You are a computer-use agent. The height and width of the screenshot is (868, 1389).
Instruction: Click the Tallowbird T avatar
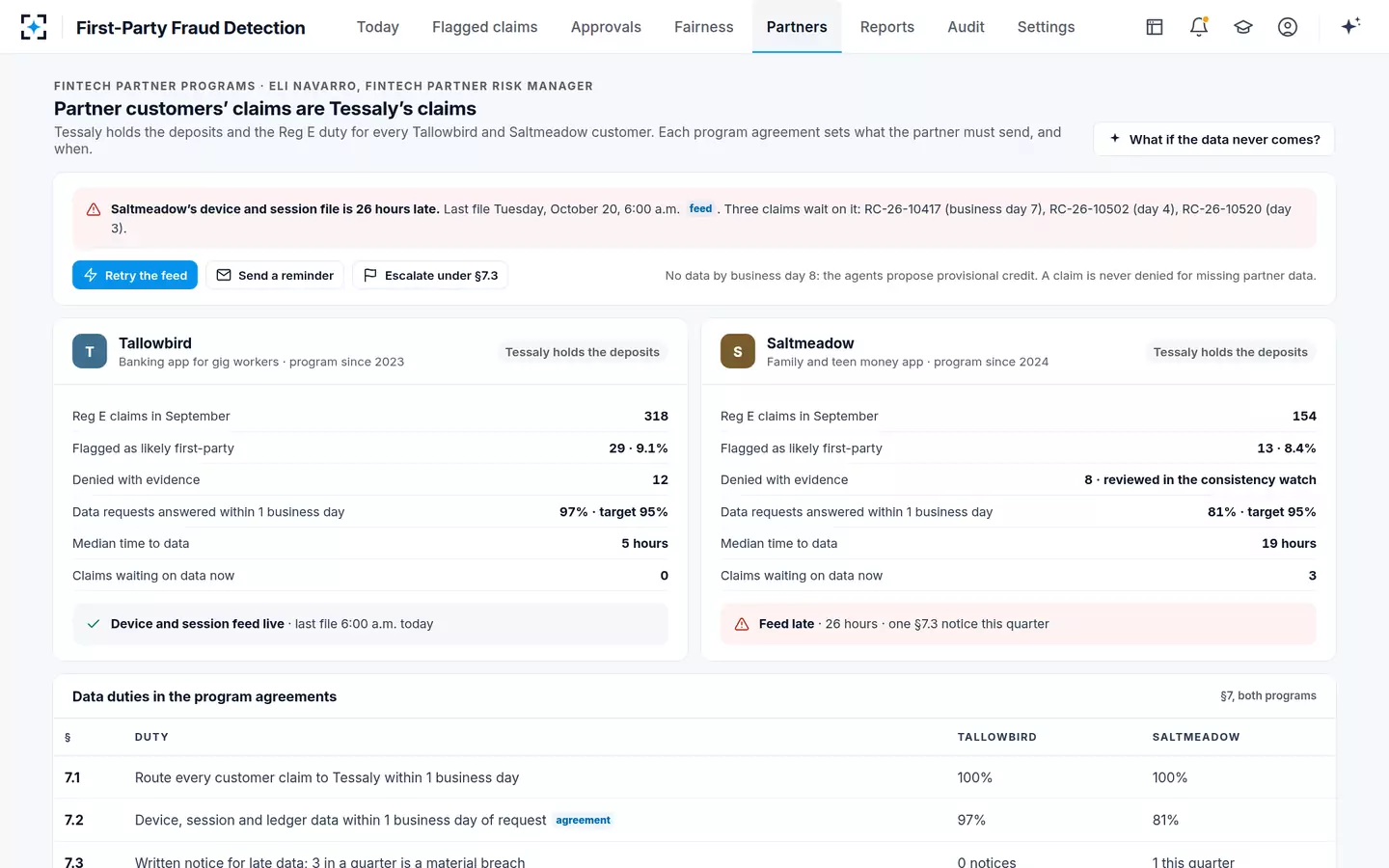[x=90, y=351]
